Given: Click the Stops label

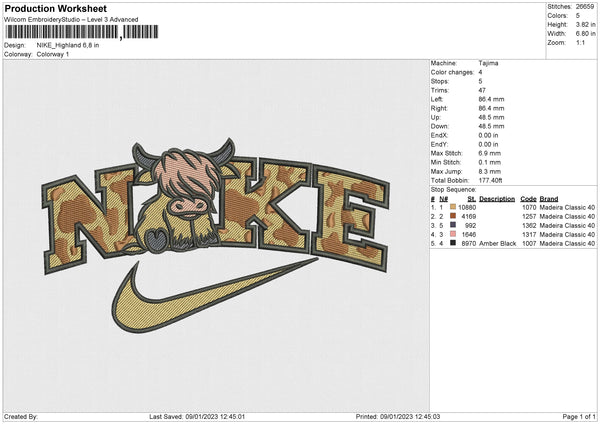Looking at the screenshot, I should (440, 81).
